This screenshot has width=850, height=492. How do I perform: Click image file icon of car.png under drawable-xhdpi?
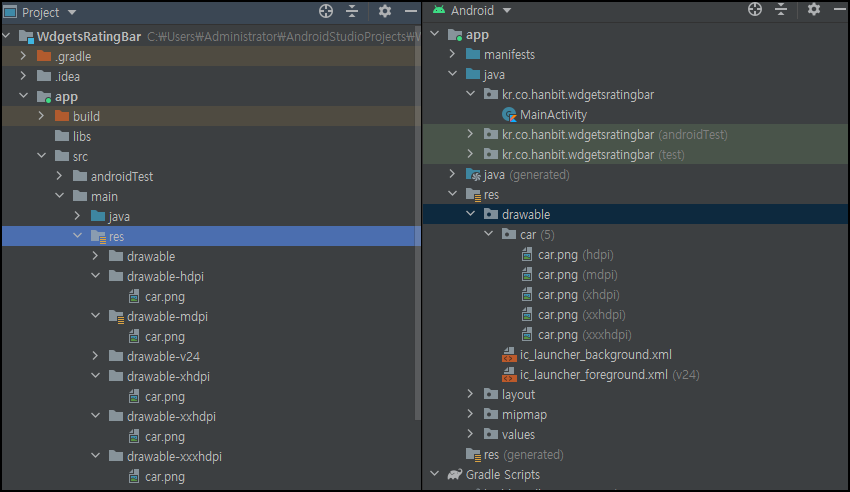[134, 397]
